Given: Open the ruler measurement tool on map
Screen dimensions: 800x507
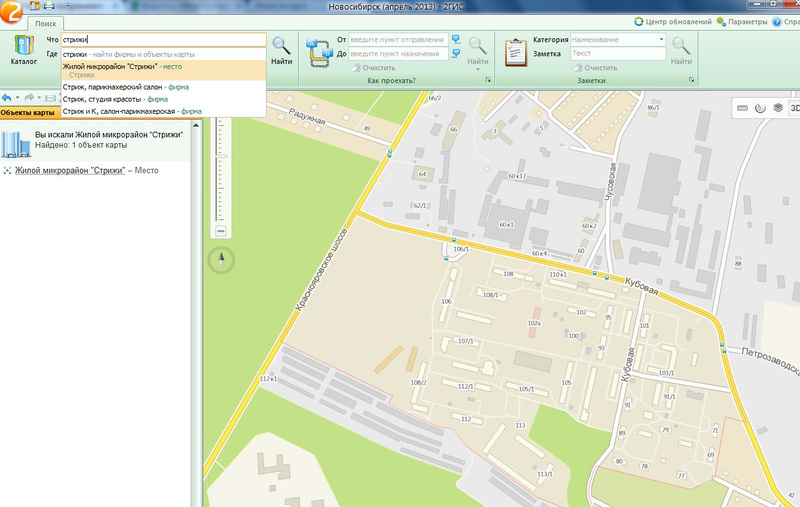Looking at the screenshot, I should tap(743, 107).
